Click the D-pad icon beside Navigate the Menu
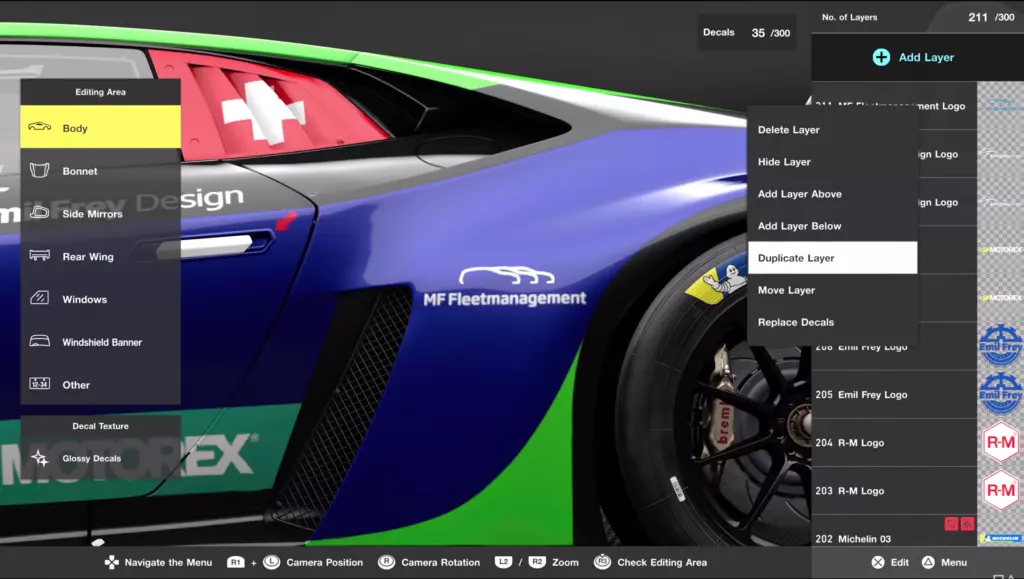The width and height of the screenshot is (1024, 579). (x=112, y=562)
